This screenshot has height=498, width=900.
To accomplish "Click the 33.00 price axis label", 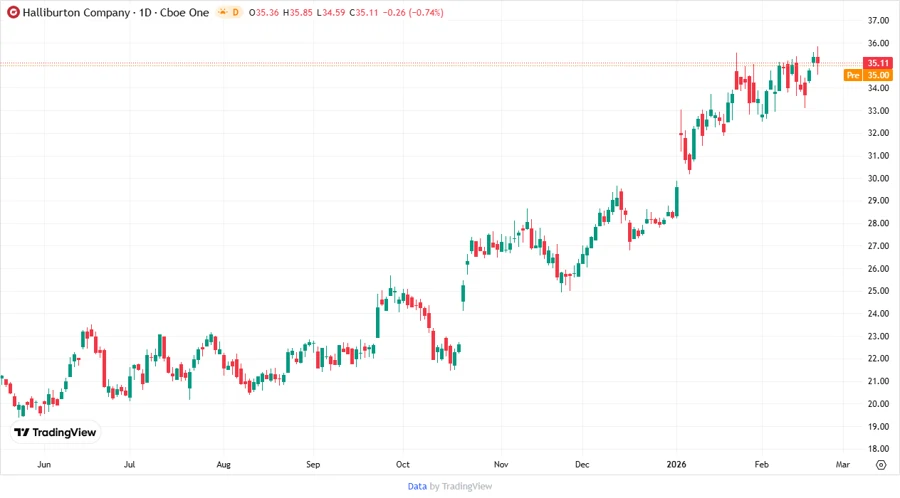I will tap(878, 110).
